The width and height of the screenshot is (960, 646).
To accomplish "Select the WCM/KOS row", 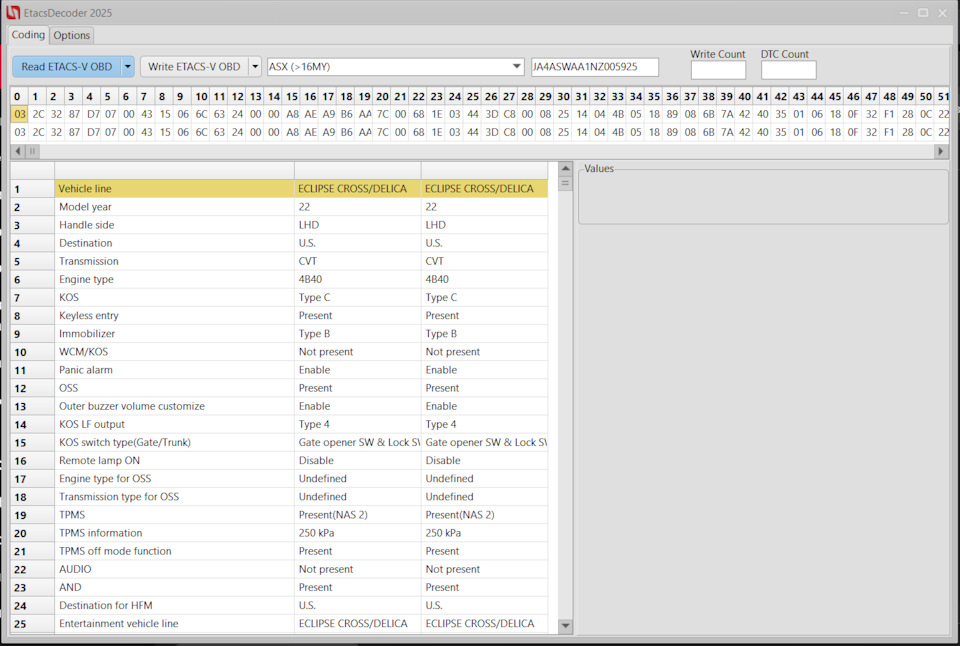I will [x=279, y=351].
